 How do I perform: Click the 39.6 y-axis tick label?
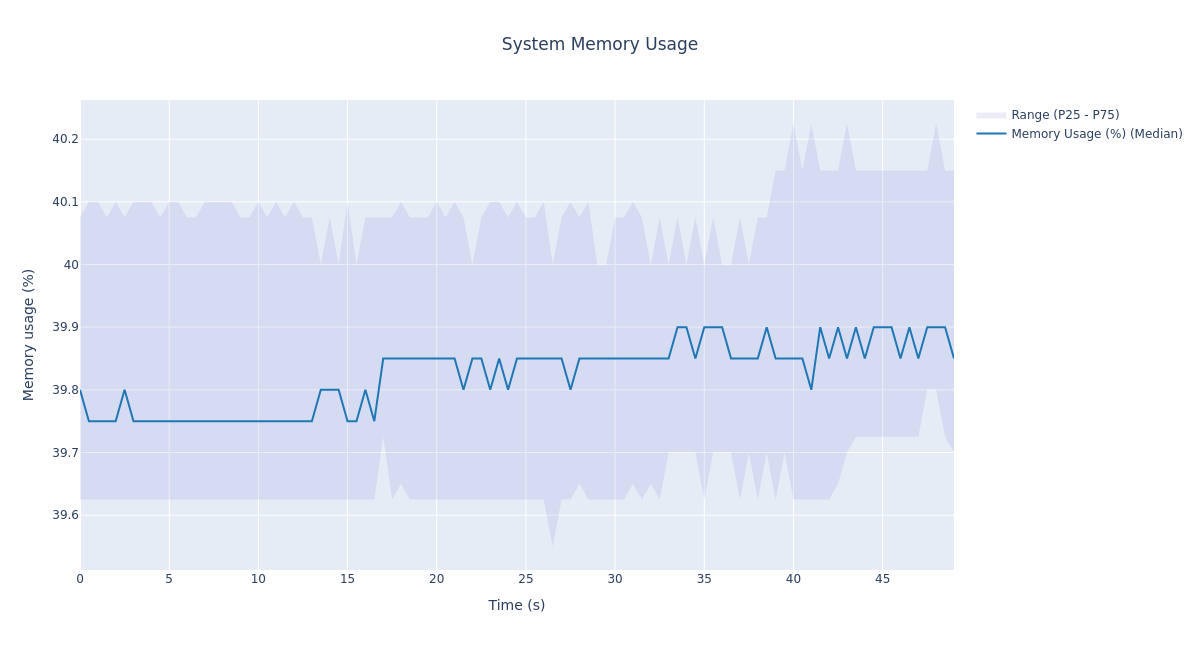[x=65, y=515]
